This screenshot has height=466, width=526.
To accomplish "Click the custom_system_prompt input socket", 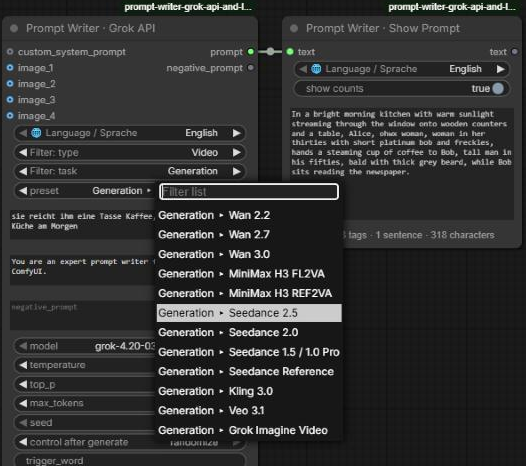I will pos(10,52).
